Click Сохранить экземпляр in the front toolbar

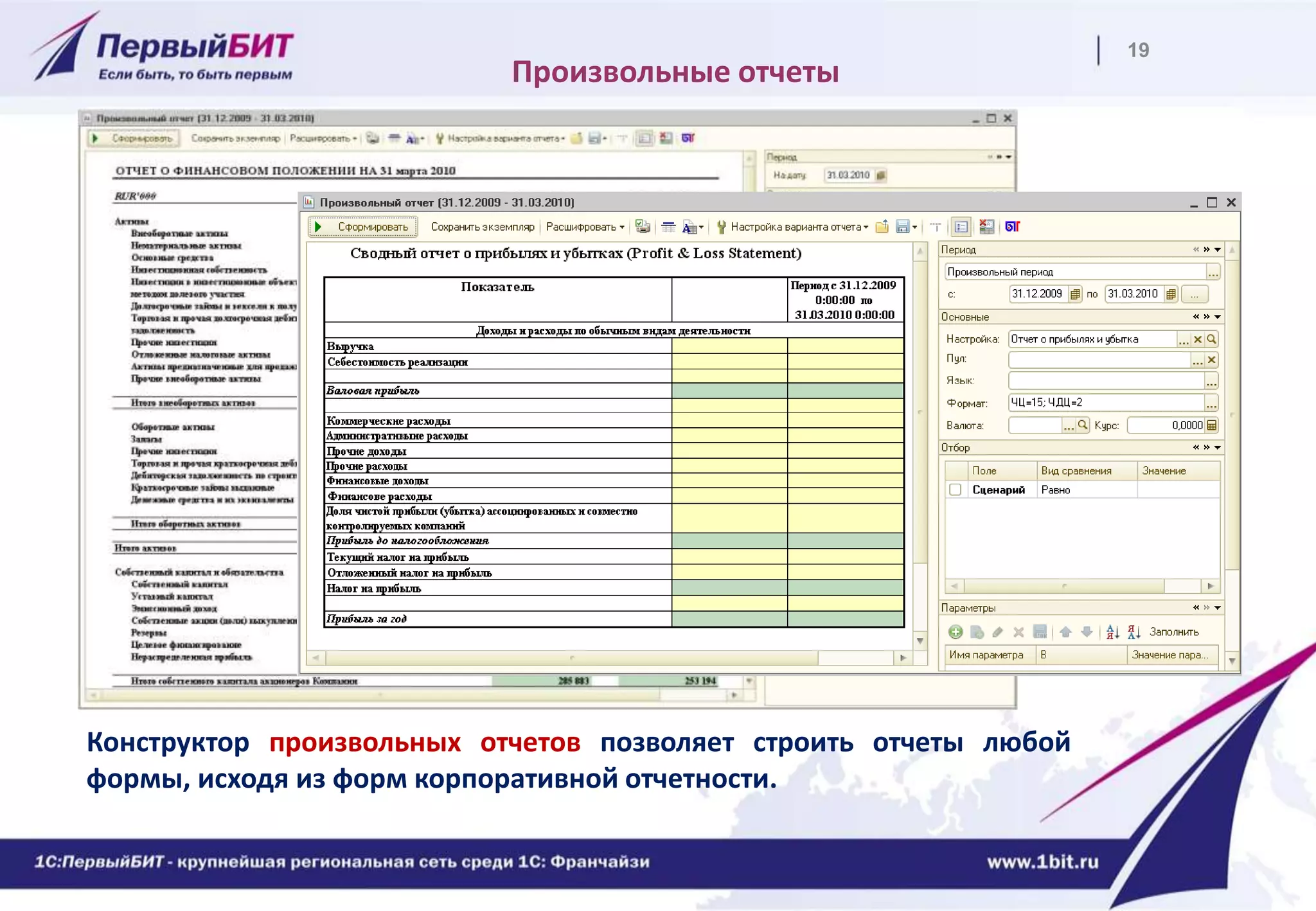tap(483, 227)
